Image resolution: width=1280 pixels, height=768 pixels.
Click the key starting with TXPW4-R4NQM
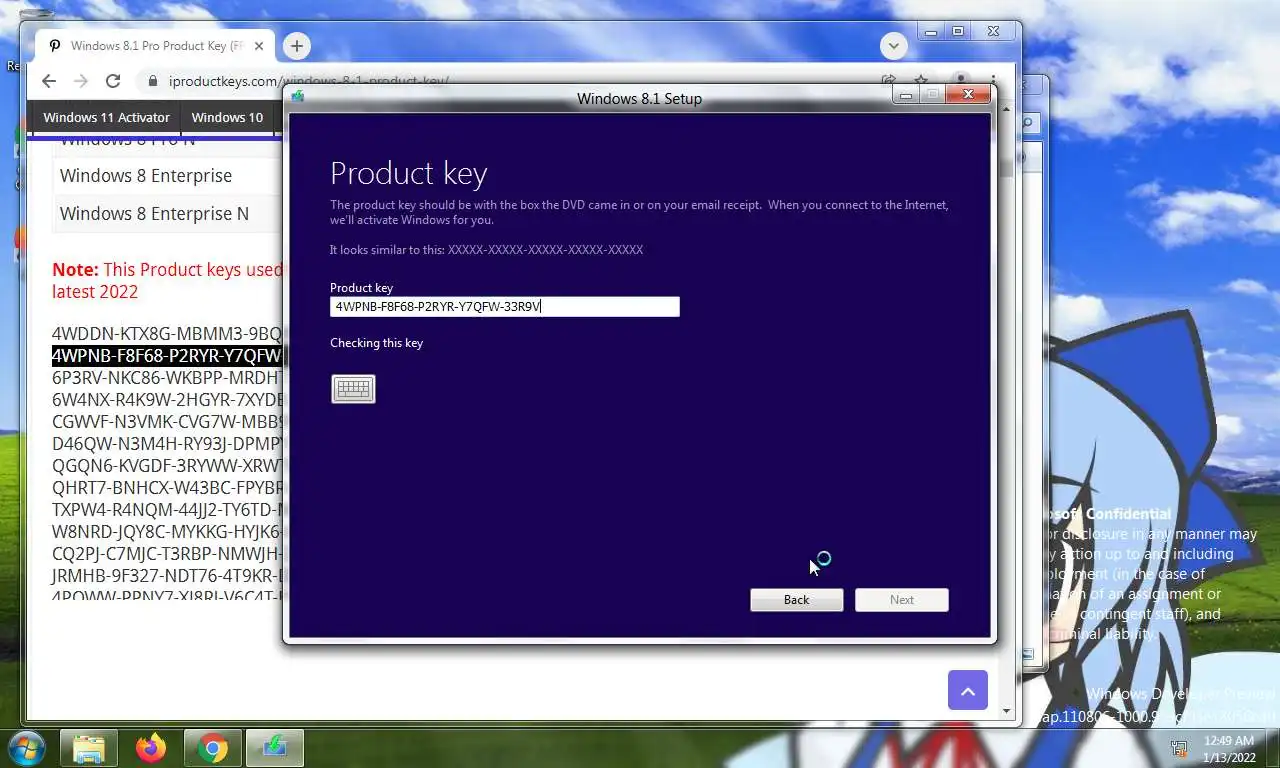tap(167, 510)
